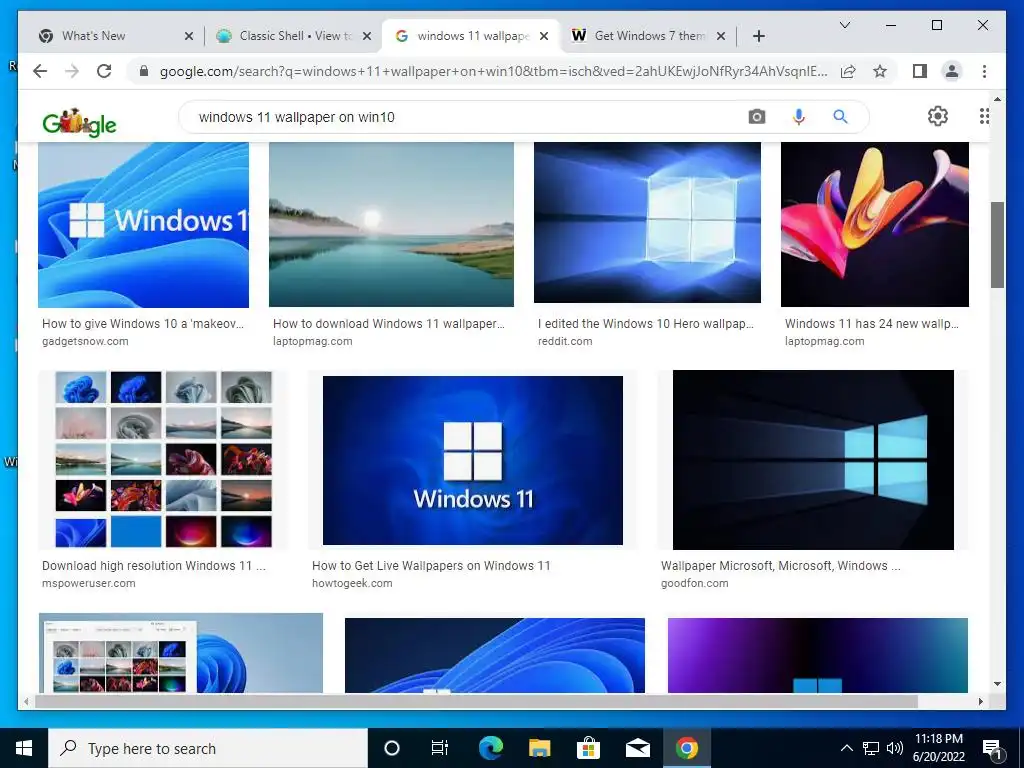
Task: Open 'How to Get Live Wallpapers' link
Action: click(431, 566)
